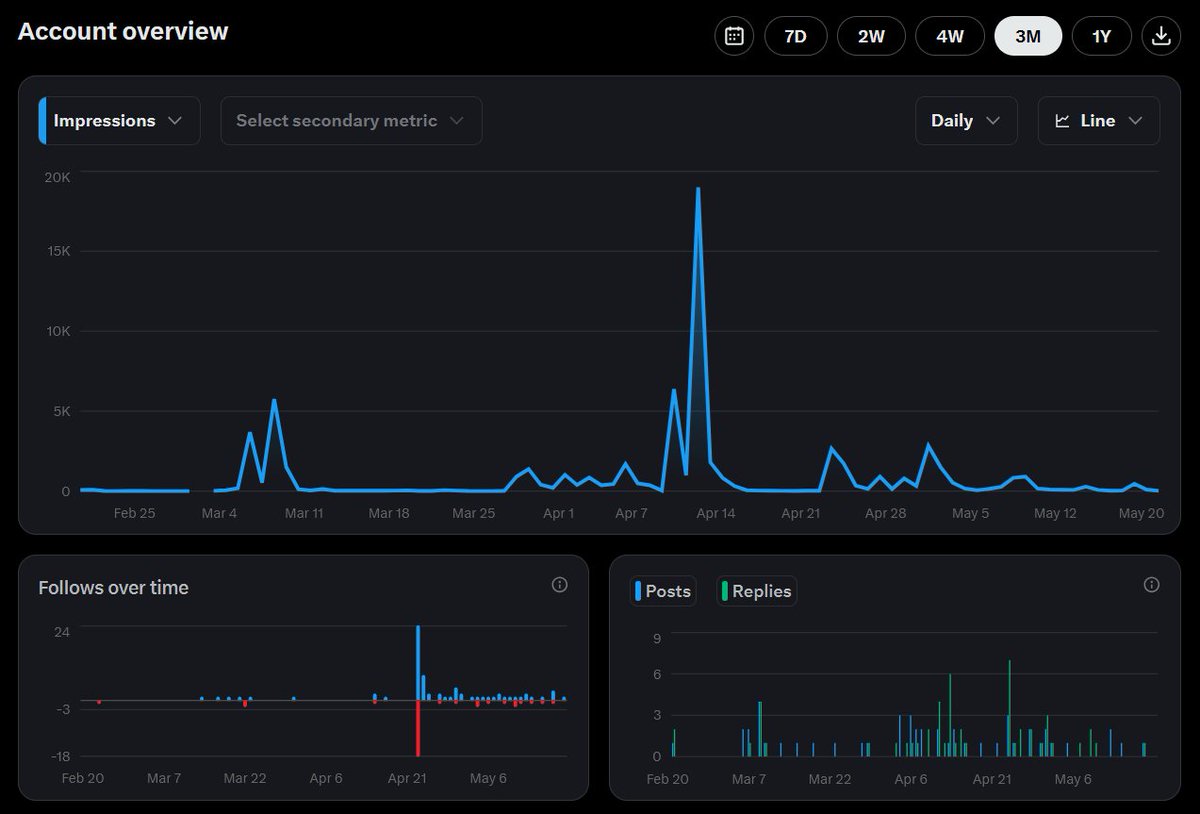Click the Mar 18 date label
The image size is (1200, 814).
click(389, 513)
